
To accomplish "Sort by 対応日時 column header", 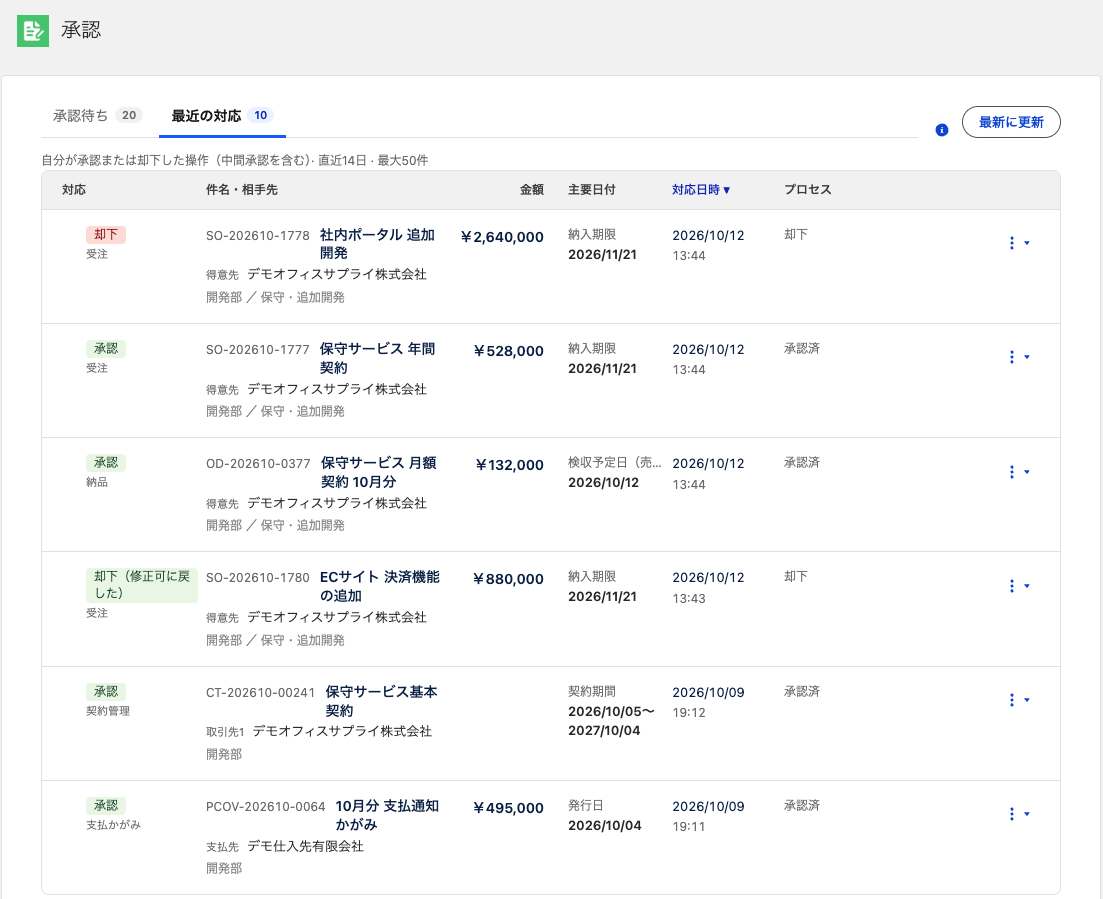I will tap(701, 189).
